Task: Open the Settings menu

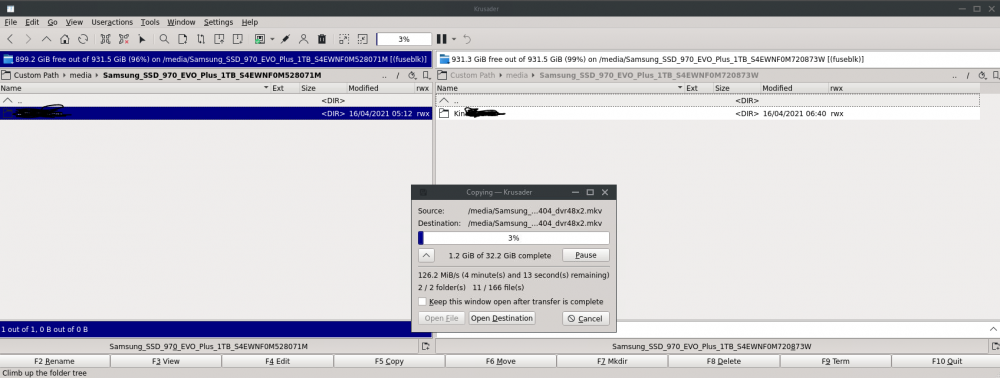Action: click(x=218, y=22)
